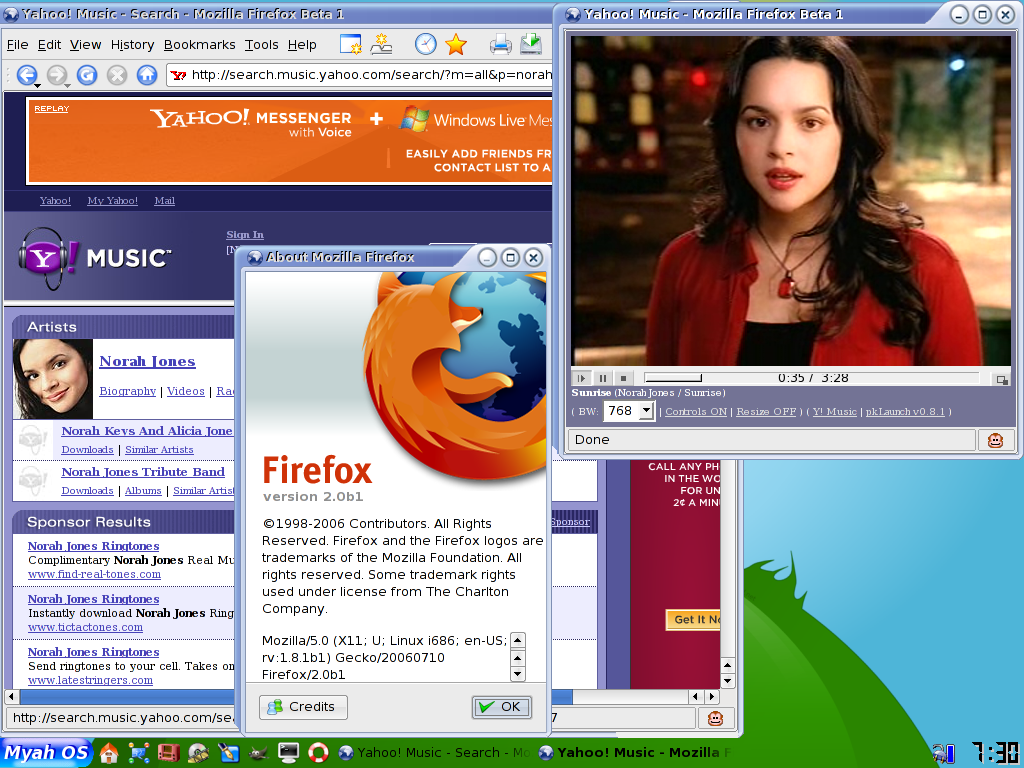Open a new window from the toolbar icon

pos(351,44)
